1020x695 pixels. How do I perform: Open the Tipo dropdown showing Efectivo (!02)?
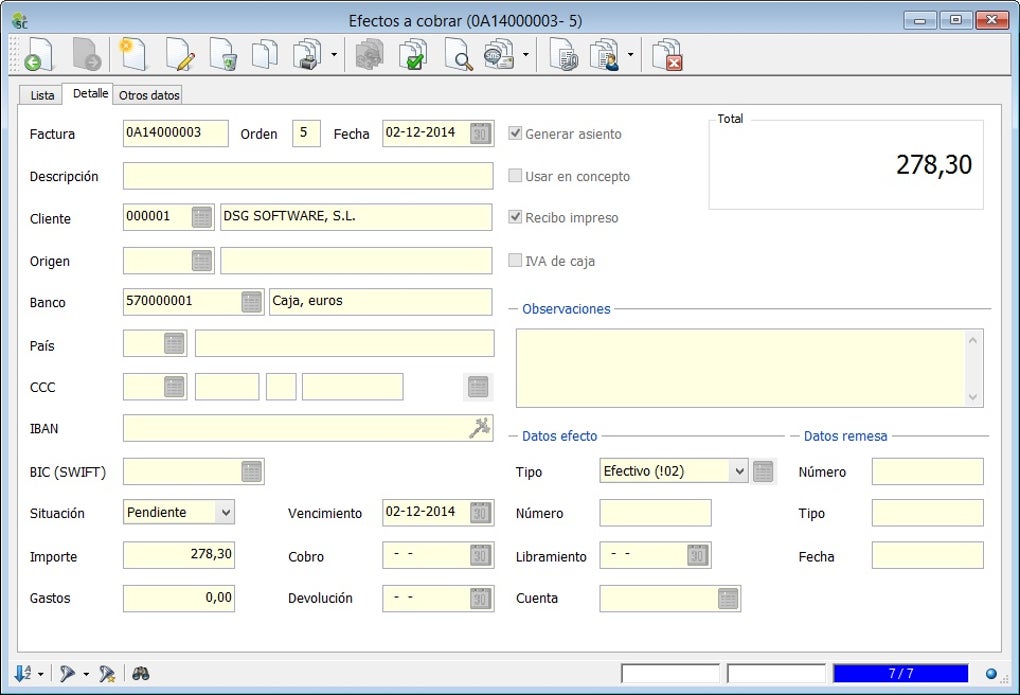point(738,471)
